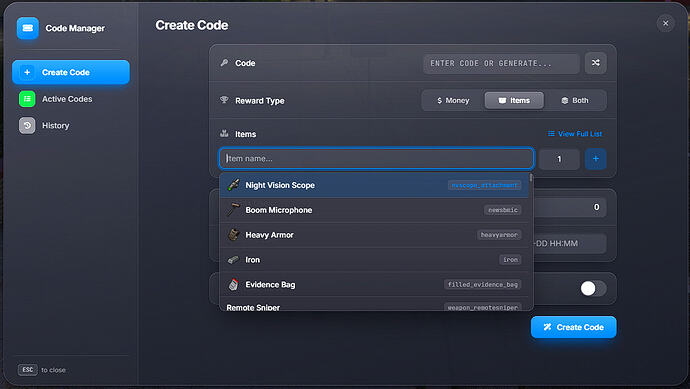Click the Boom Microphone item icon
Viewport: 690px width, 389px height.
point(233,209)
